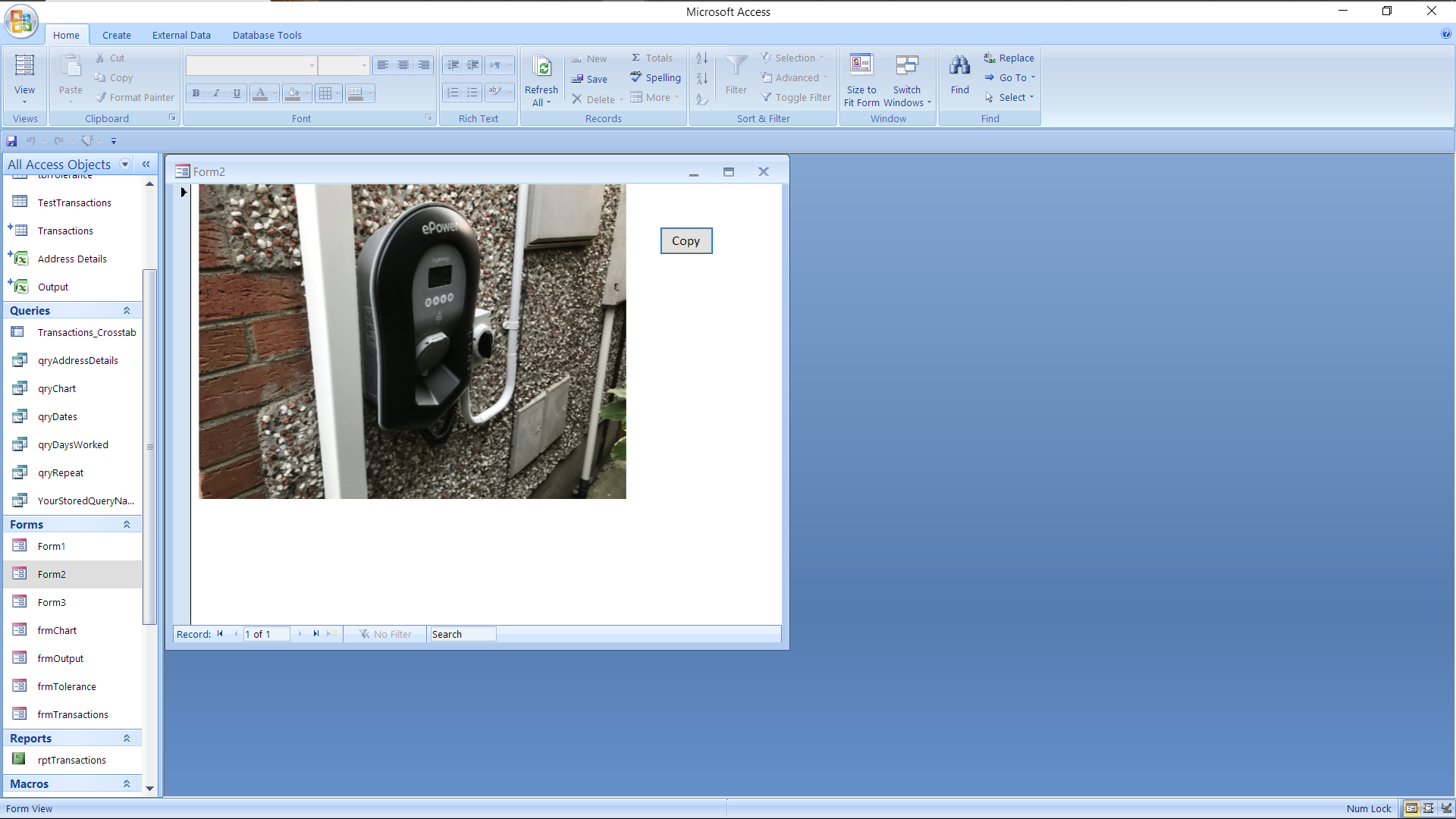Image resolution: width=1456 pixels, height=819 pixels.
Task: Click the Filter funnel icon
Action: tap(736, 66)
